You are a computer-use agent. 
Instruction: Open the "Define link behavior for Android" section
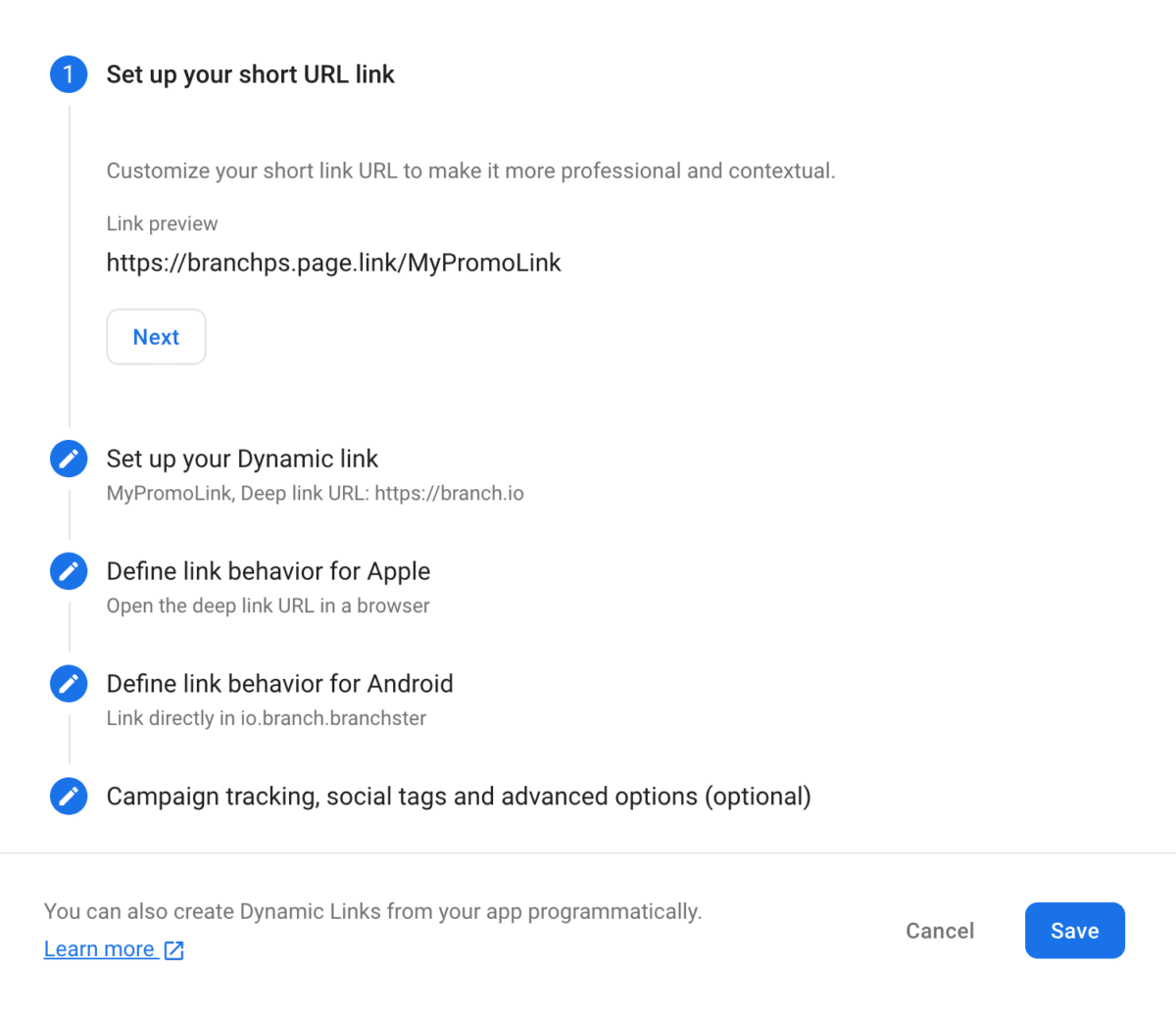tap(279, 683)
